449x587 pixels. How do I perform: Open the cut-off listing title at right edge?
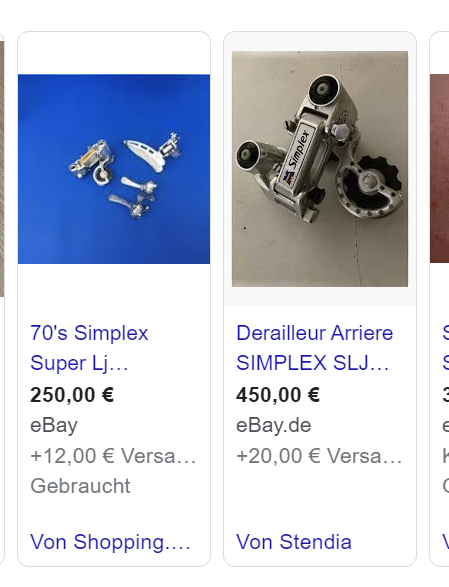coord(446,348)
